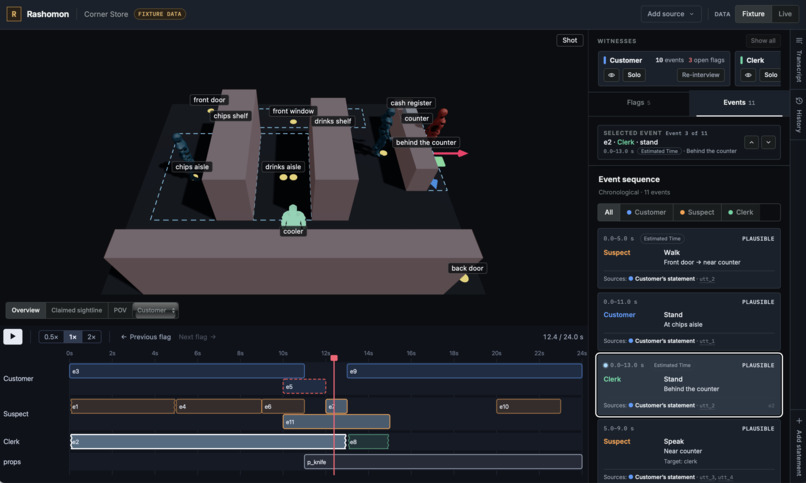806x483 pixels.
Task: Select the Claimed sightline view mode
Action: (x=77, y=310)
